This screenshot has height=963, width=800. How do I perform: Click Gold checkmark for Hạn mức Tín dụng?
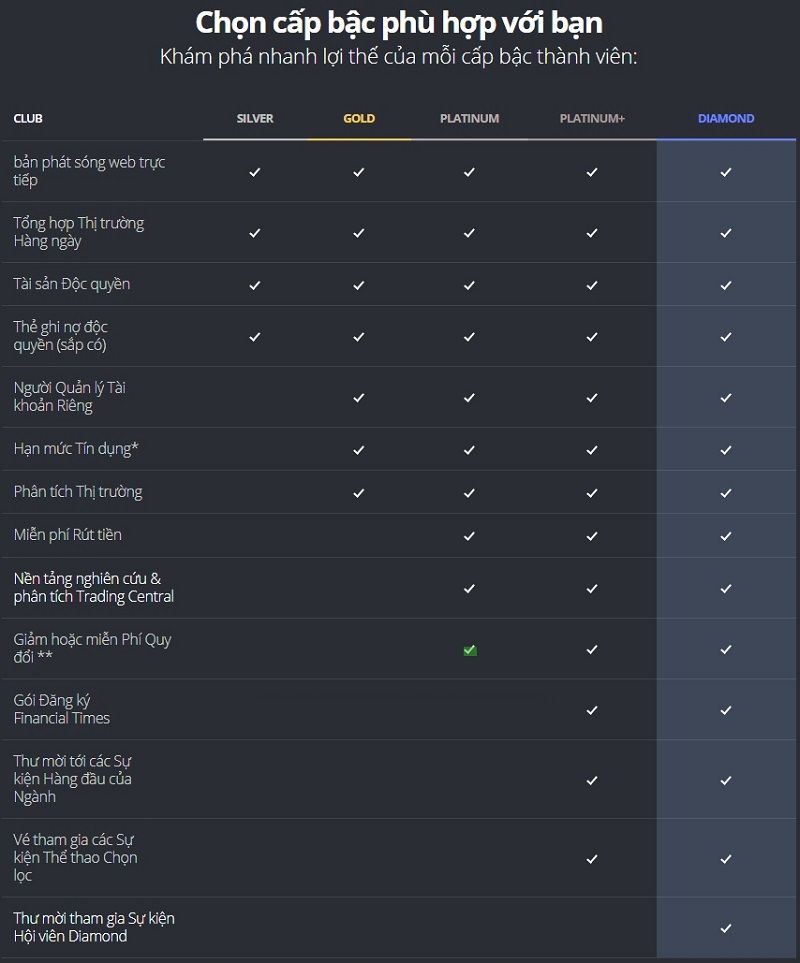pyautogui.click(x=359, y=450)
